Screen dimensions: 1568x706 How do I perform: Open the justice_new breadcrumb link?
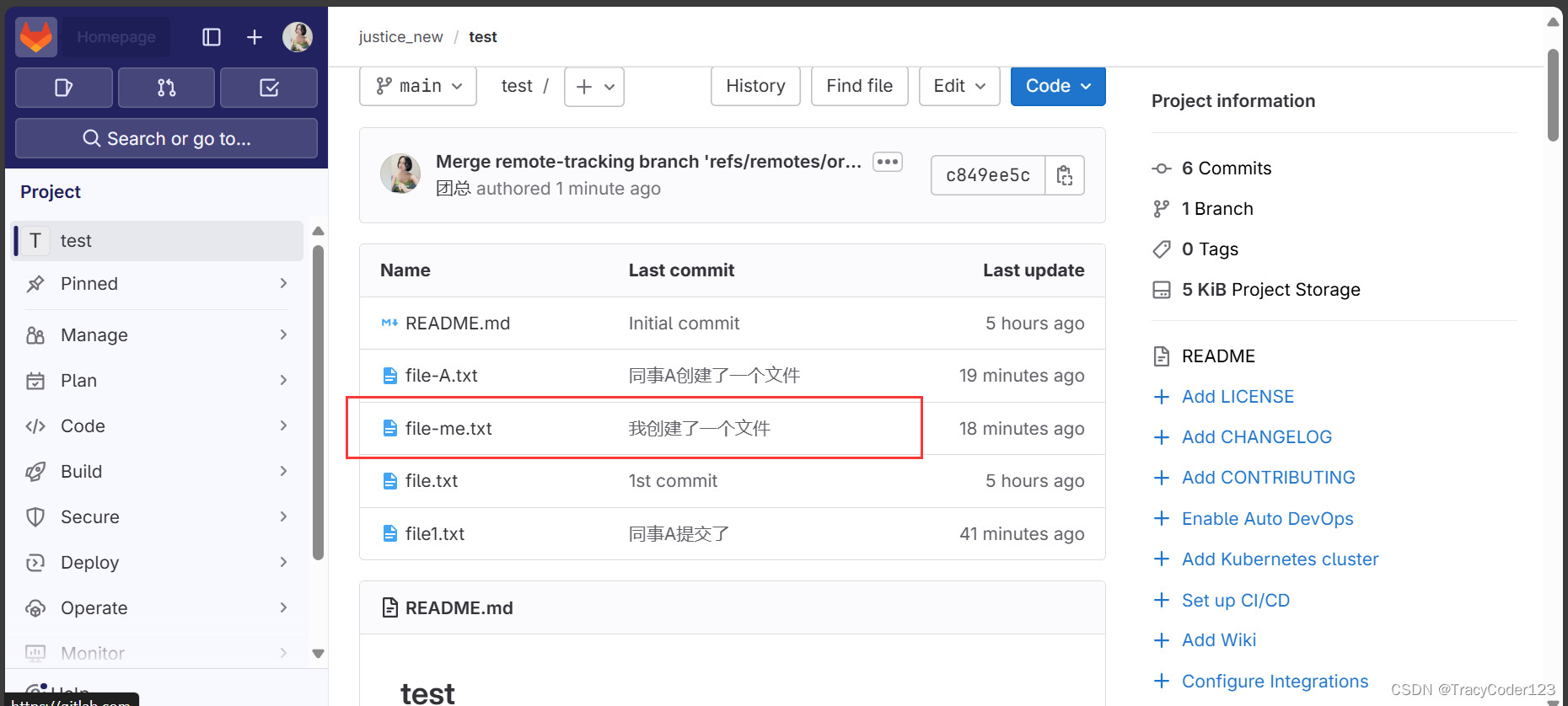[x=400, y=37]
